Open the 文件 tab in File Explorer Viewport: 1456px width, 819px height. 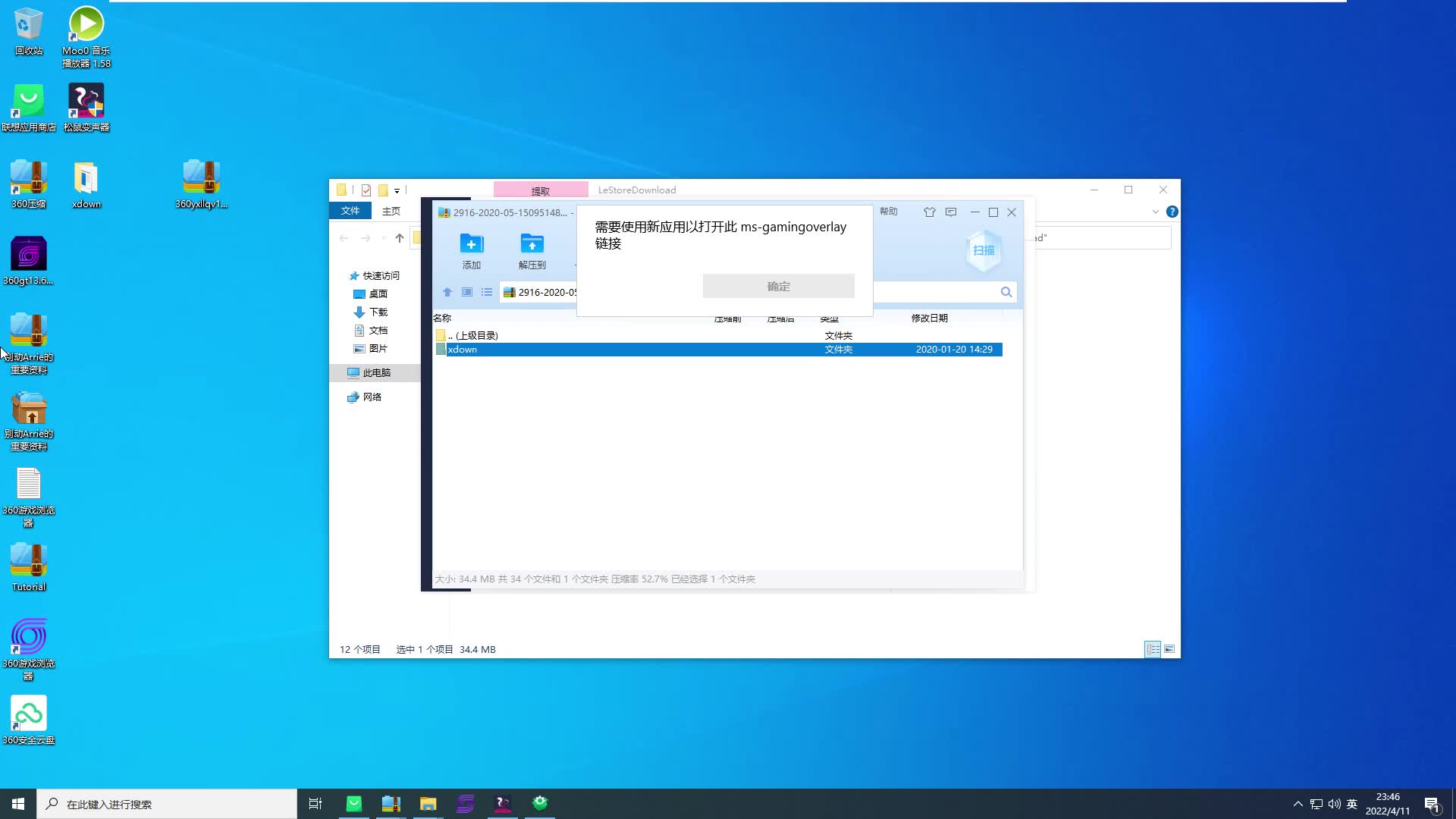(x=350, y=211)
